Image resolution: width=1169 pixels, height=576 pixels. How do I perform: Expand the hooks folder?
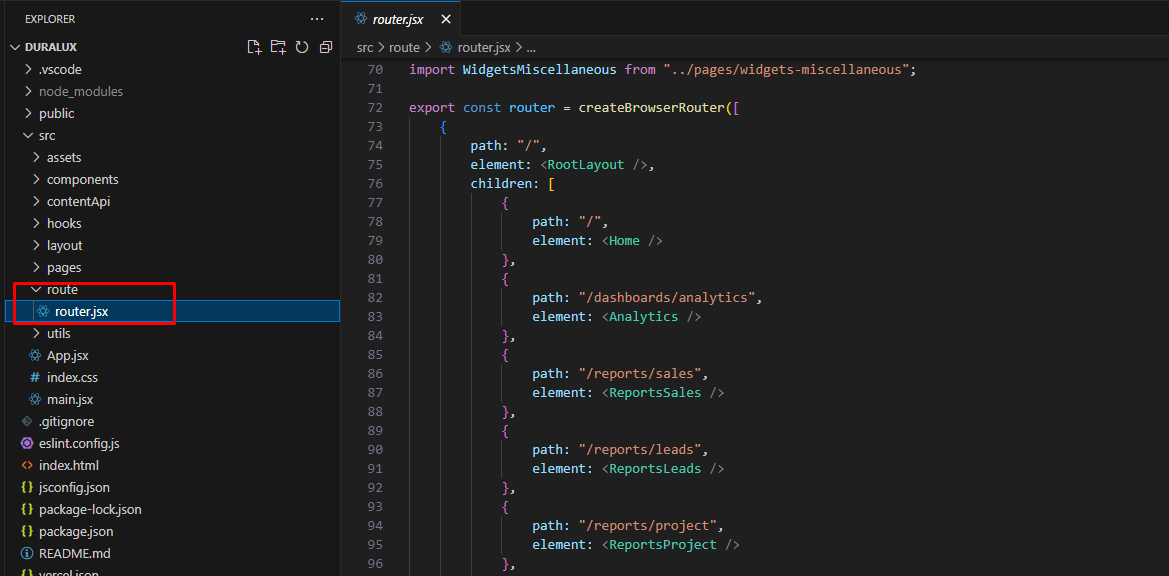37,224
